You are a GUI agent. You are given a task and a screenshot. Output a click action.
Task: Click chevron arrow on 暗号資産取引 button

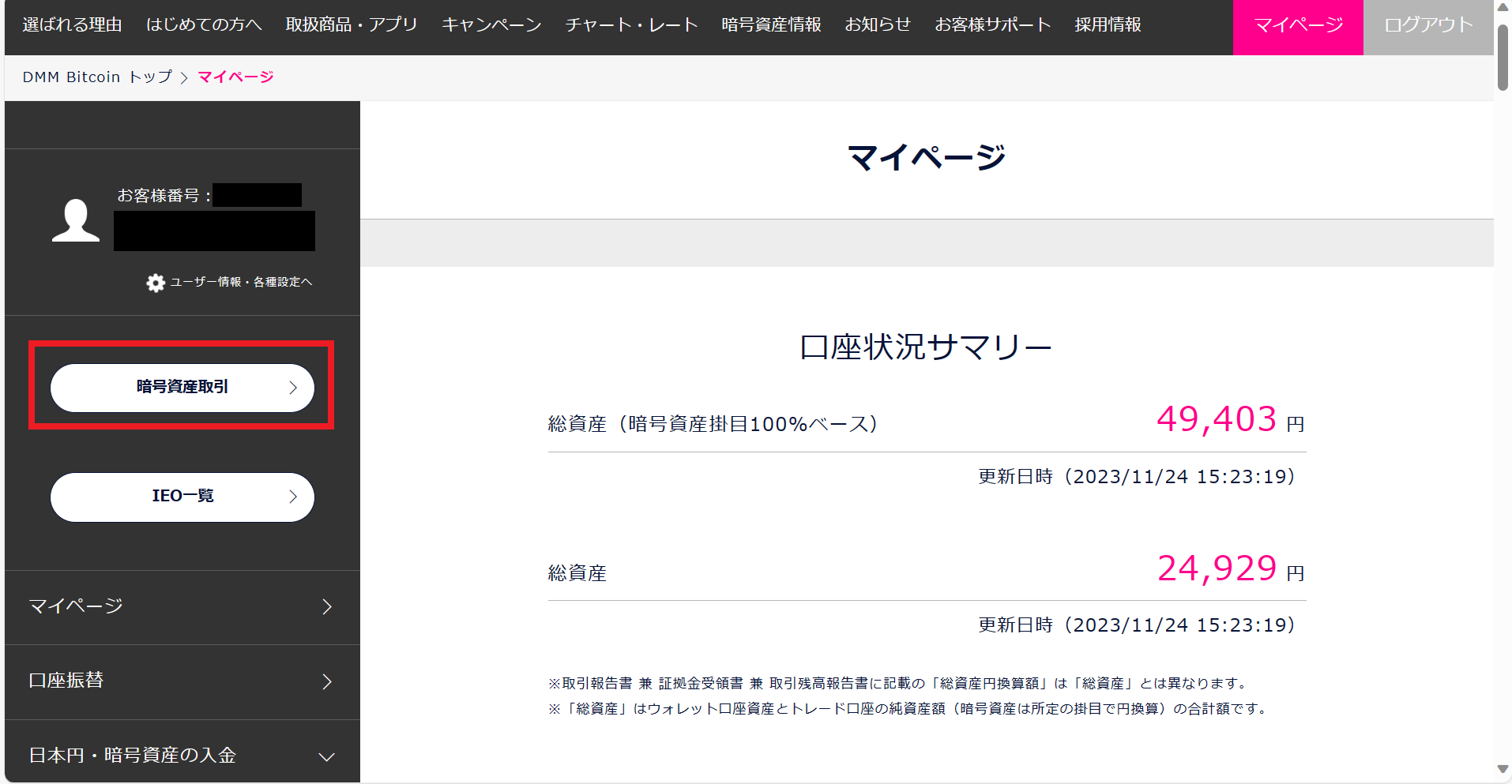(293, 388)
